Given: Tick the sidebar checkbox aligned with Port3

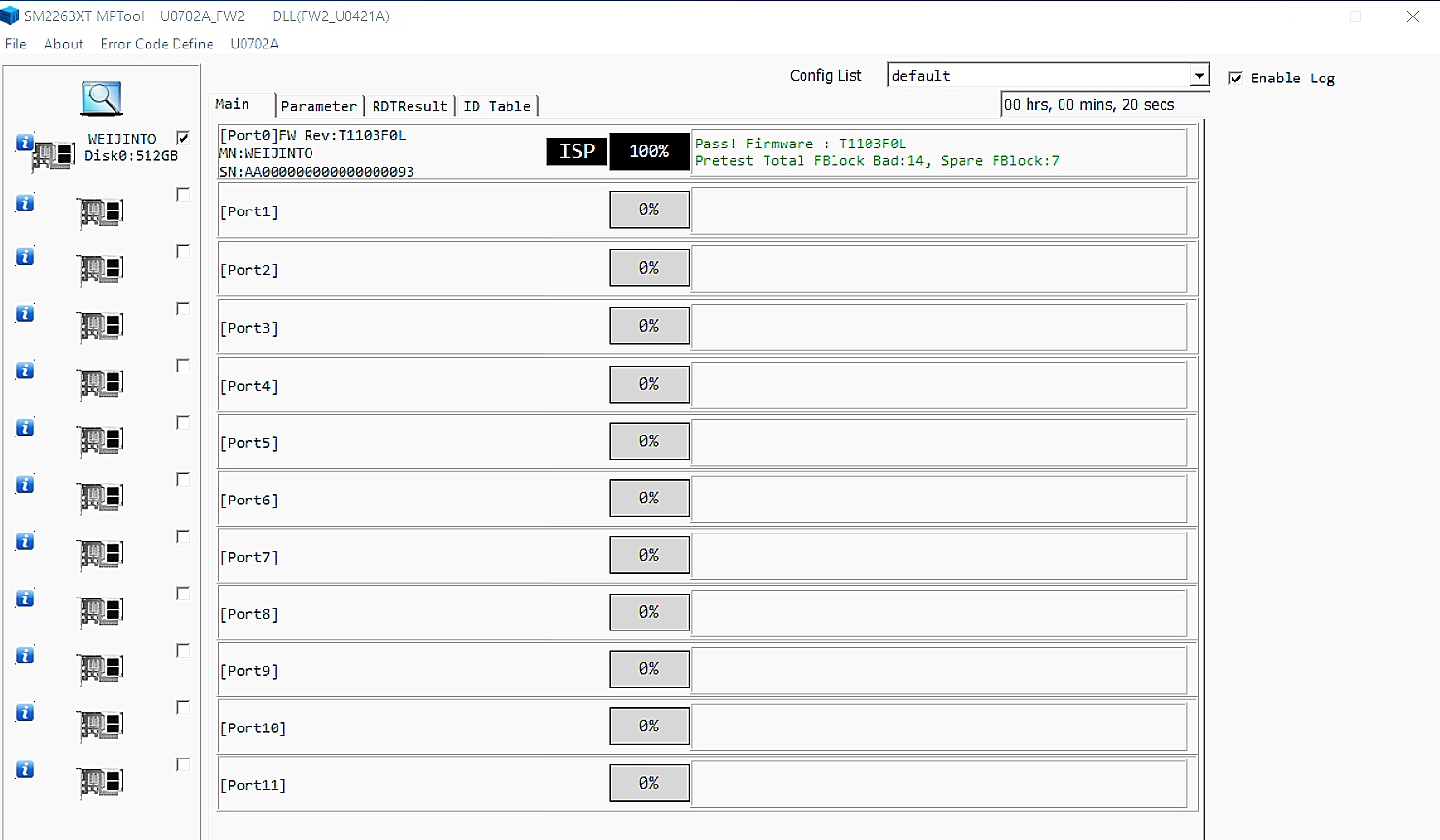Looking at the screenshot, I should tap(182, 308).
